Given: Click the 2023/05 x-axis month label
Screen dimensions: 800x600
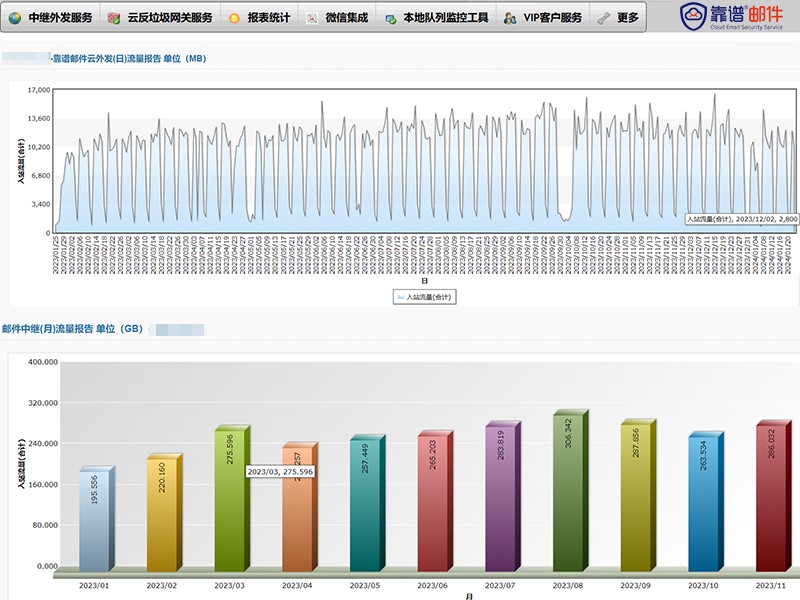Looking at the screenshot, I should click(365, 586).
